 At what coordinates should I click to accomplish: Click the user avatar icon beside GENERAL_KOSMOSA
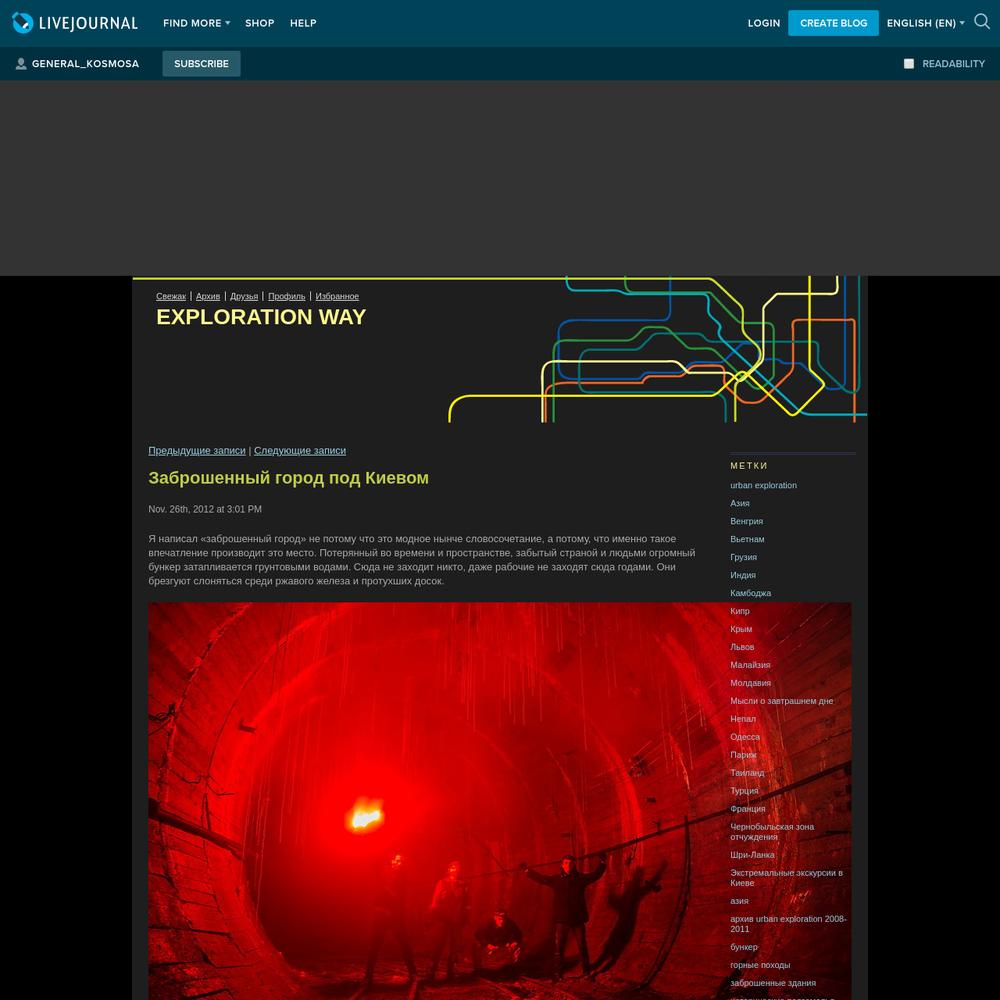[21, 64]
